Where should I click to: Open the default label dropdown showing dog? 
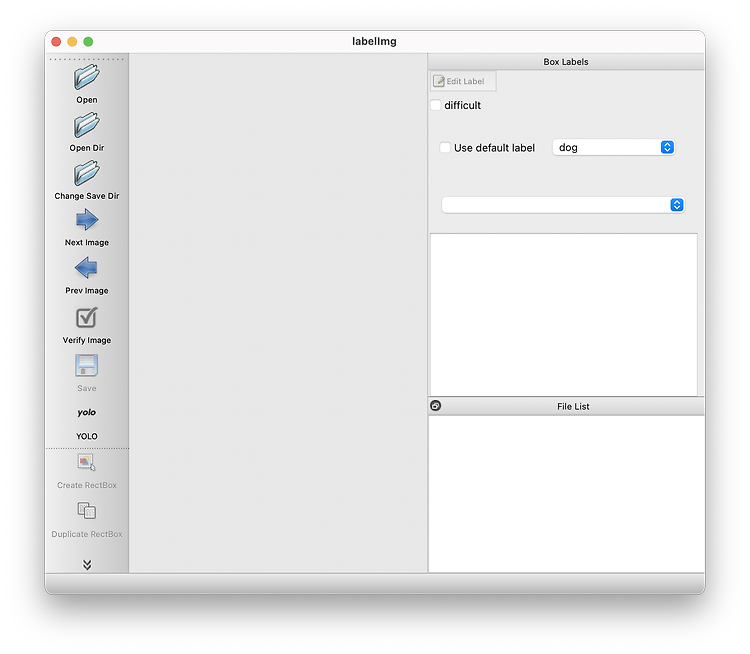coord(614,147)
